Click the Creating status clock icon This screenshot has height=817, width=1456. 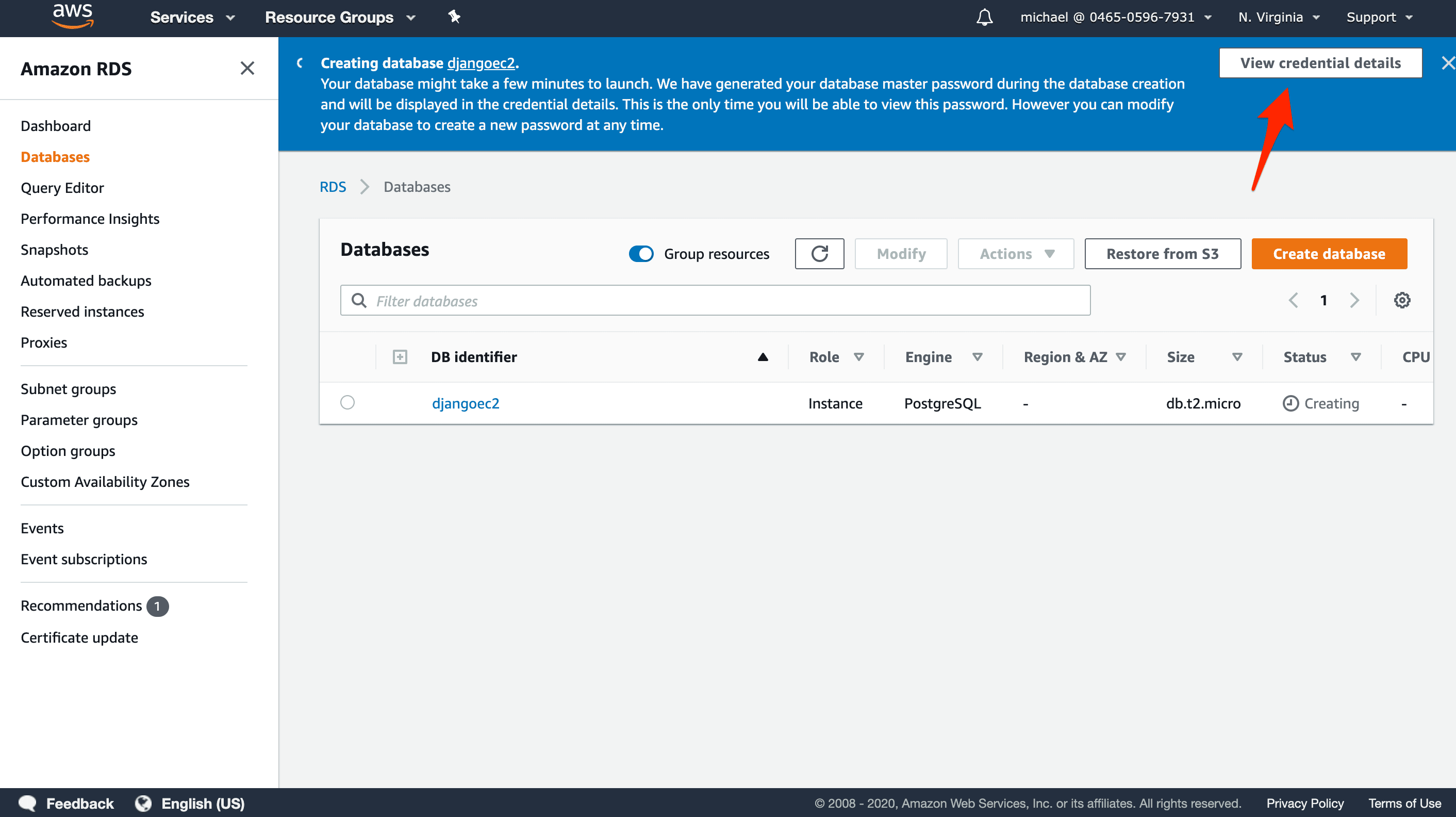pos(1290,403)
